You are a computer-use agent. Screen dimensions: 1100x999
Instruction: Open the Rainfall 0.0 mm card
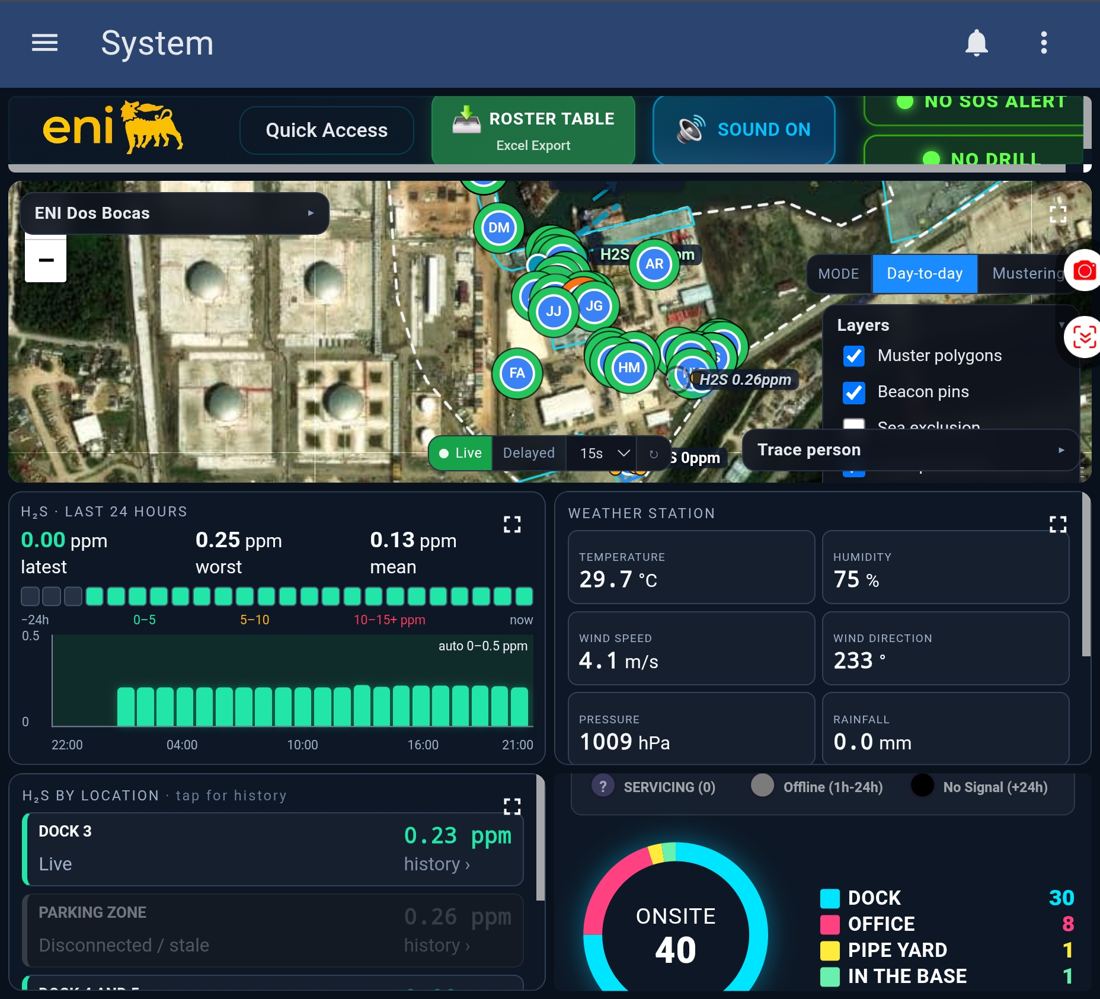point(945,728)
